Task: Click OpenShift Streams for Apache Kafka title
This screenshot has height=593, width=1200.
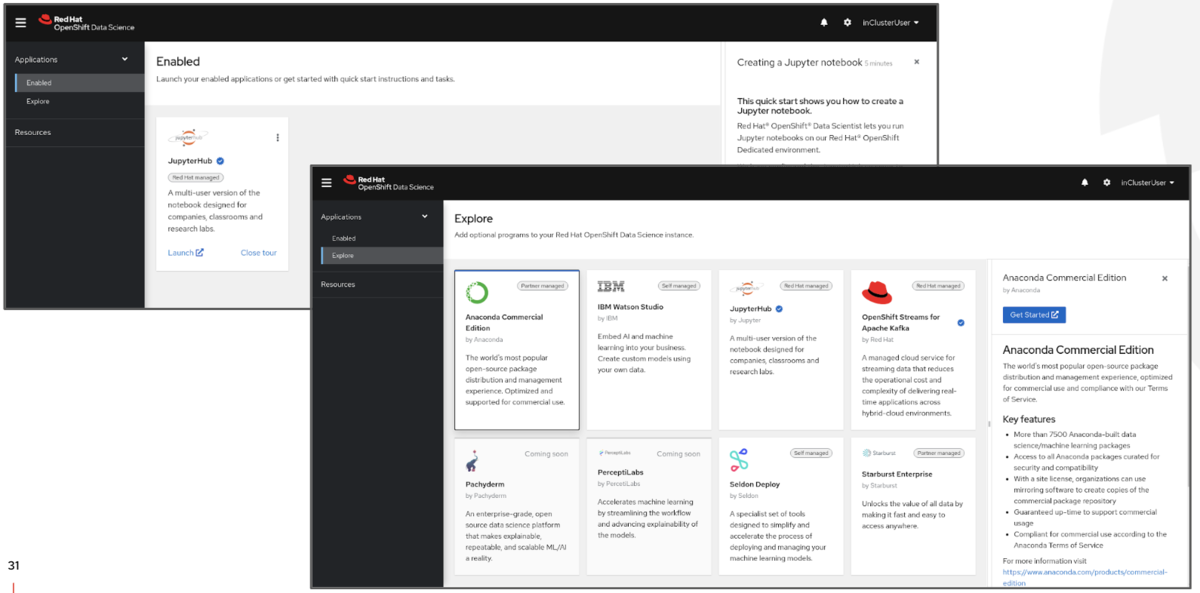Action: coord(901,322)
